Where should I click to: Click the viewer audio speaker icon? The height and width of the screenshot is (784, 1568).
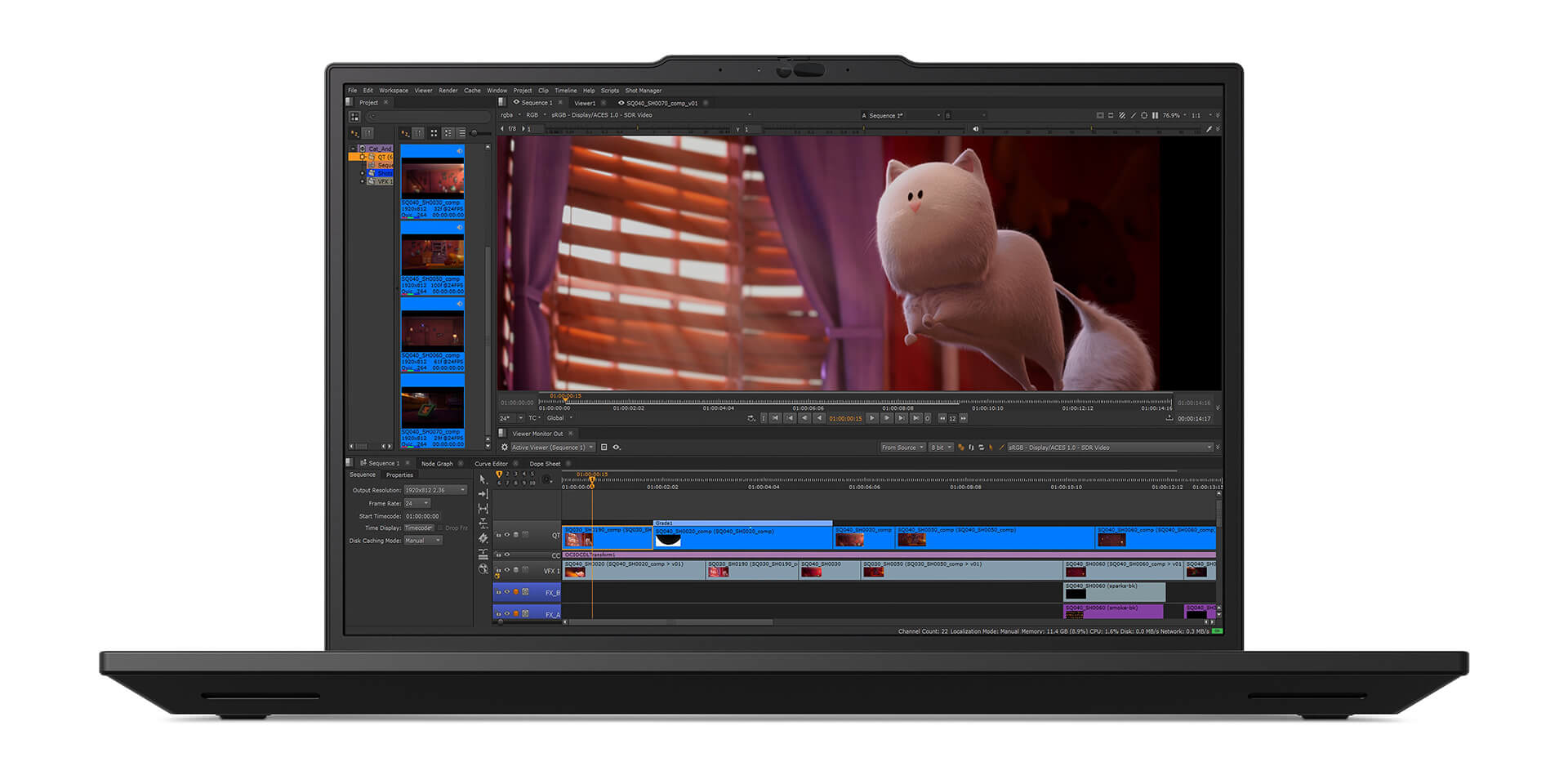coord(975,129)
